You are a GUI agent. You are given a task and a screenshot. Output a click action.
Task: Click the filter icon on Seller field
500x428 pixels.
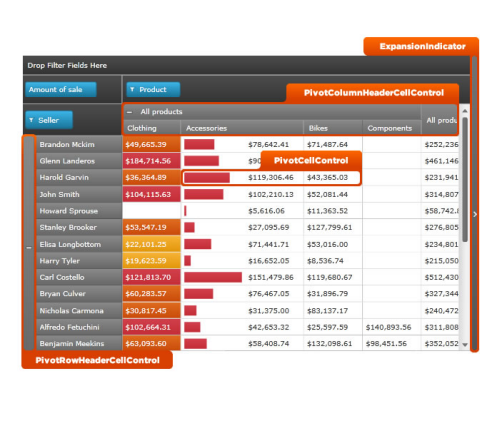[31, 120]
